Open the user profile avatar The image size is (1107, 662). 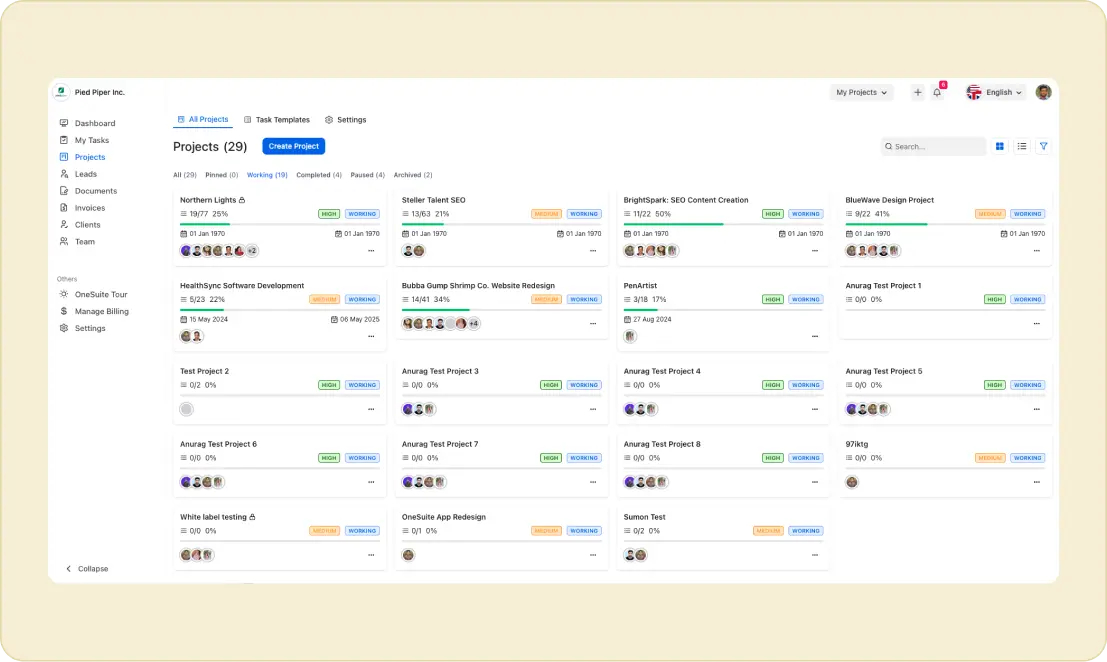[1043, 92]
